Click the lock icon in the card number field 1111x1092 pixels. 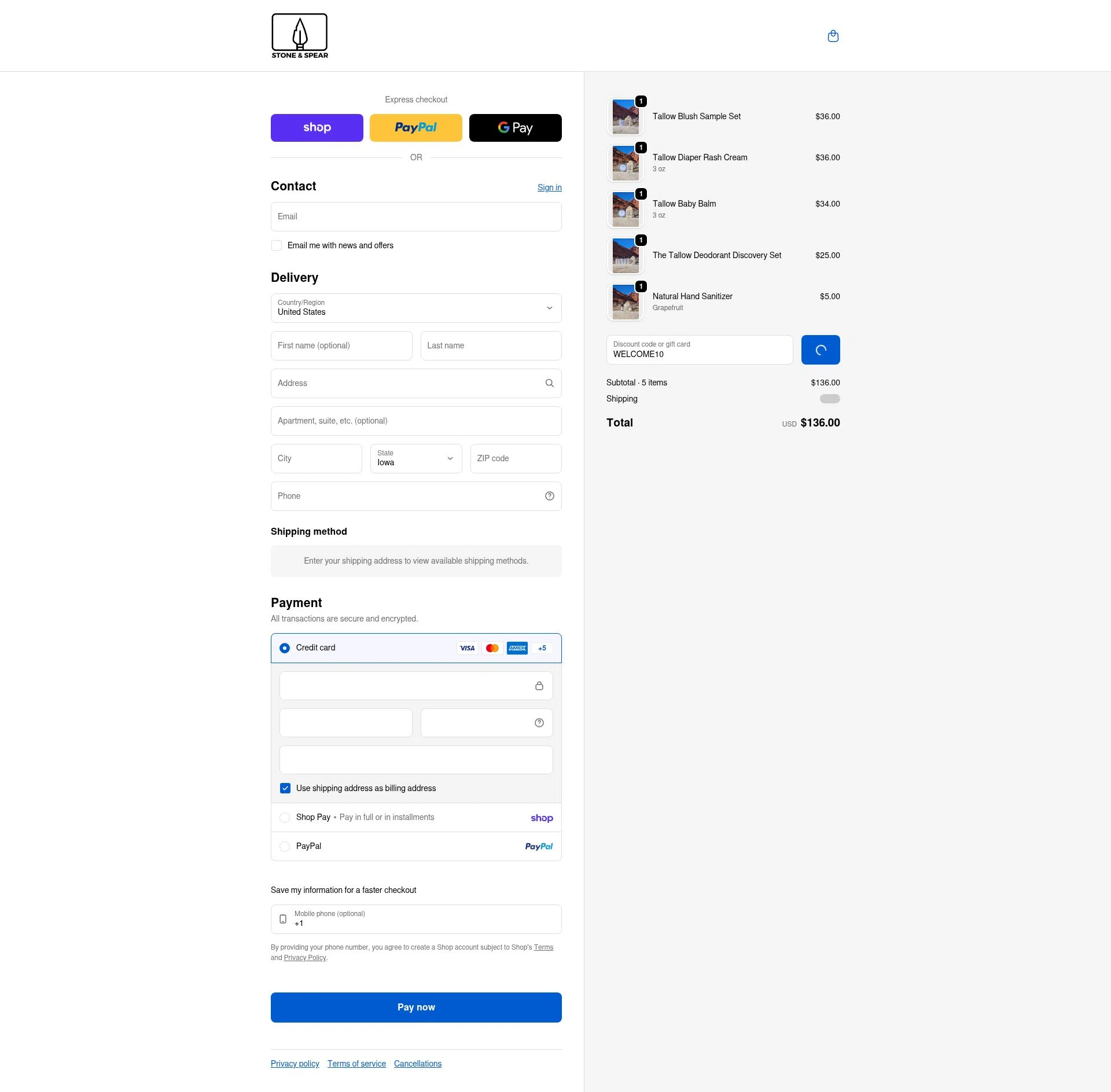click(539, 685)
